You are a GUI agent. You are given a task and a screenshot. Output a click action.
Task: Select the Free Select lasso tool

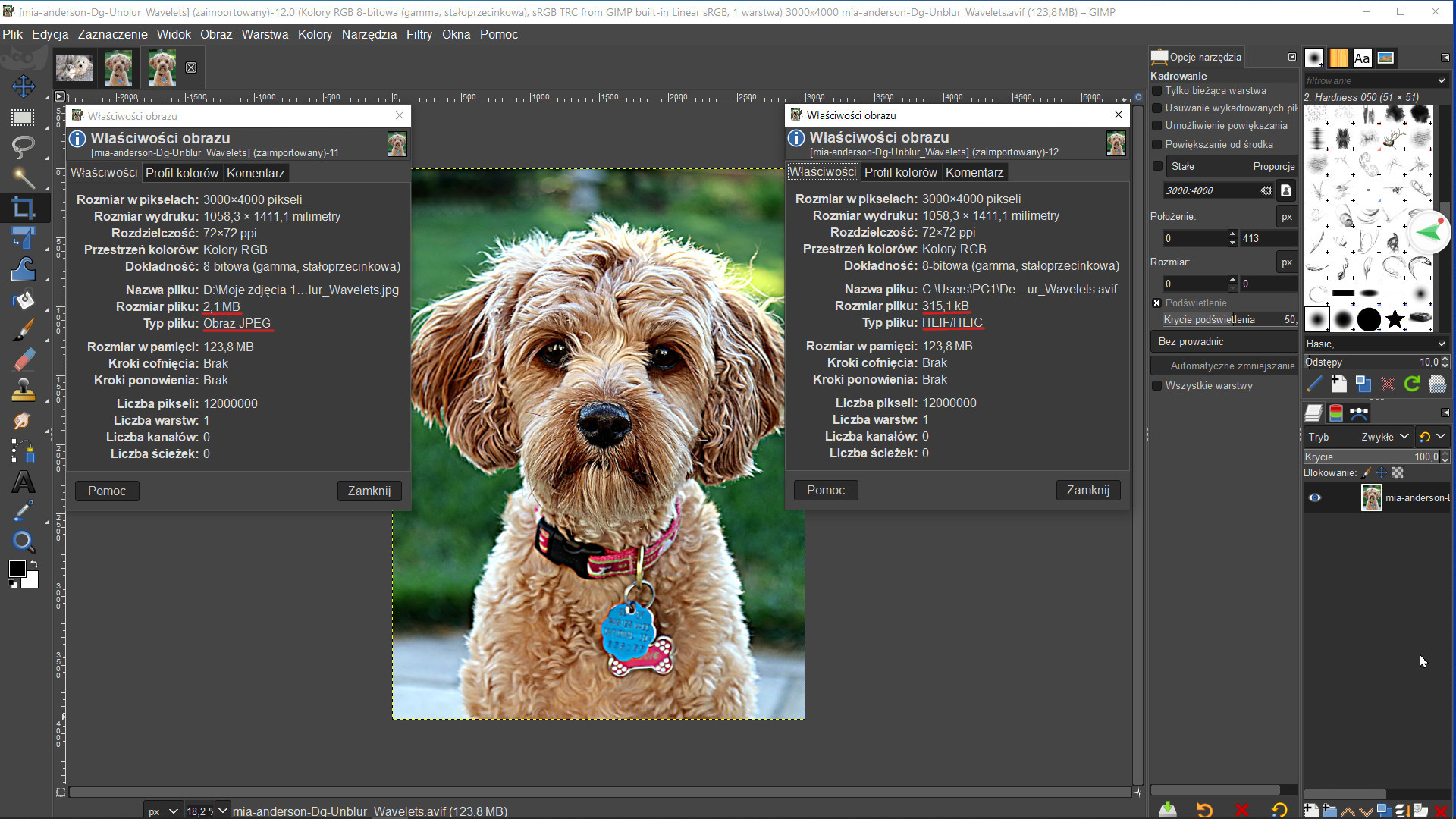tap(23, 146)
